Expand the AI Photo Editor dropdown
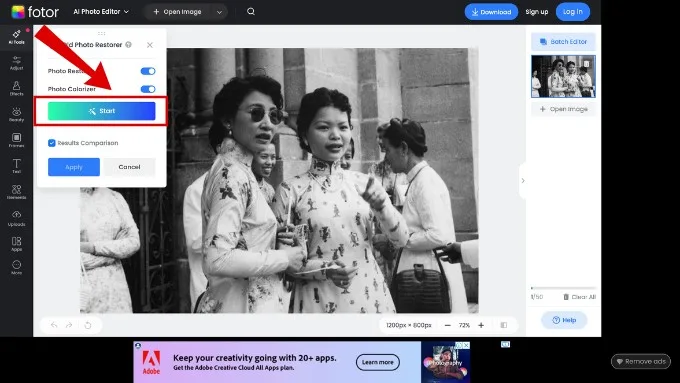This screenshot has height=383, width=680. pyautogui.click(x=101, y=12)
